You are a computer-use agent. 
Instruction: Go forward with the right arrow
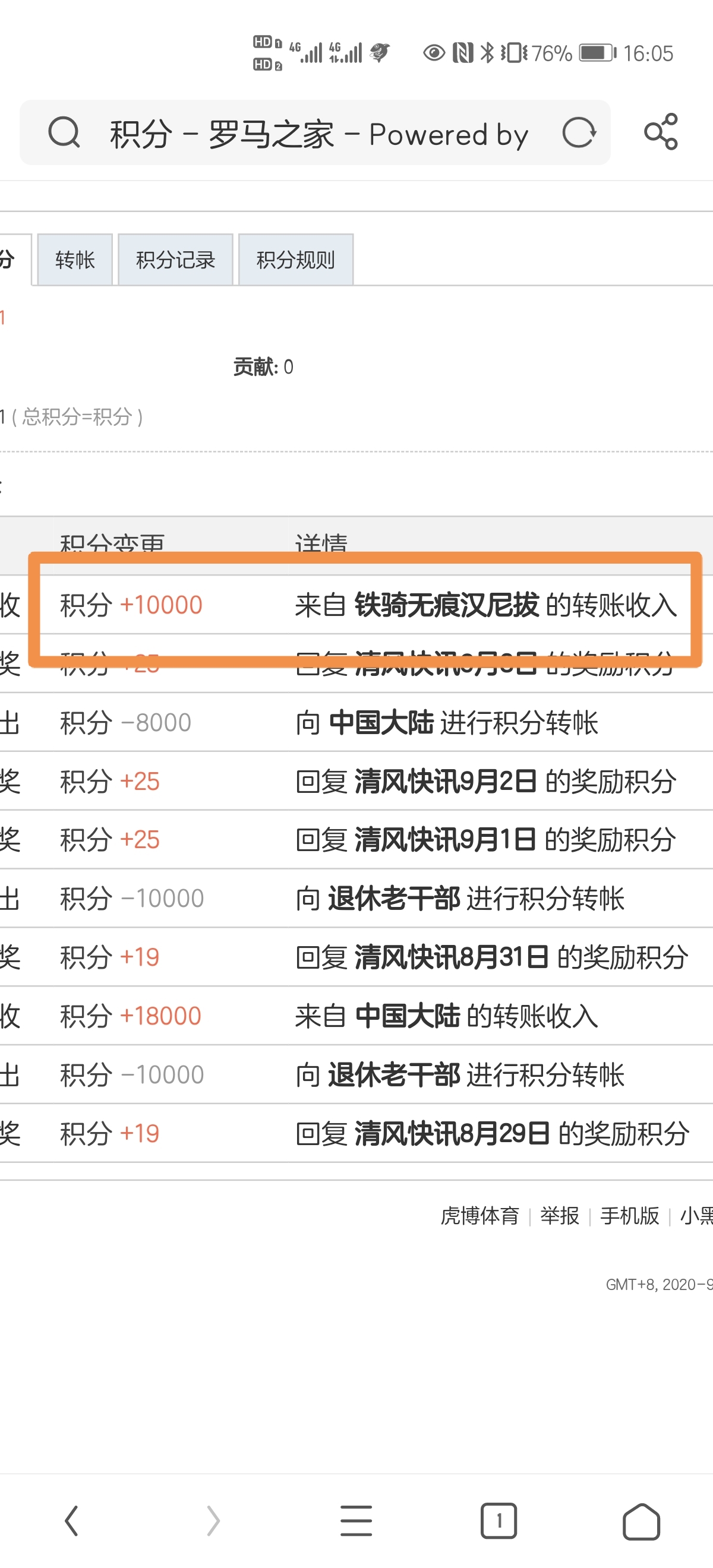coord(213,1520)
